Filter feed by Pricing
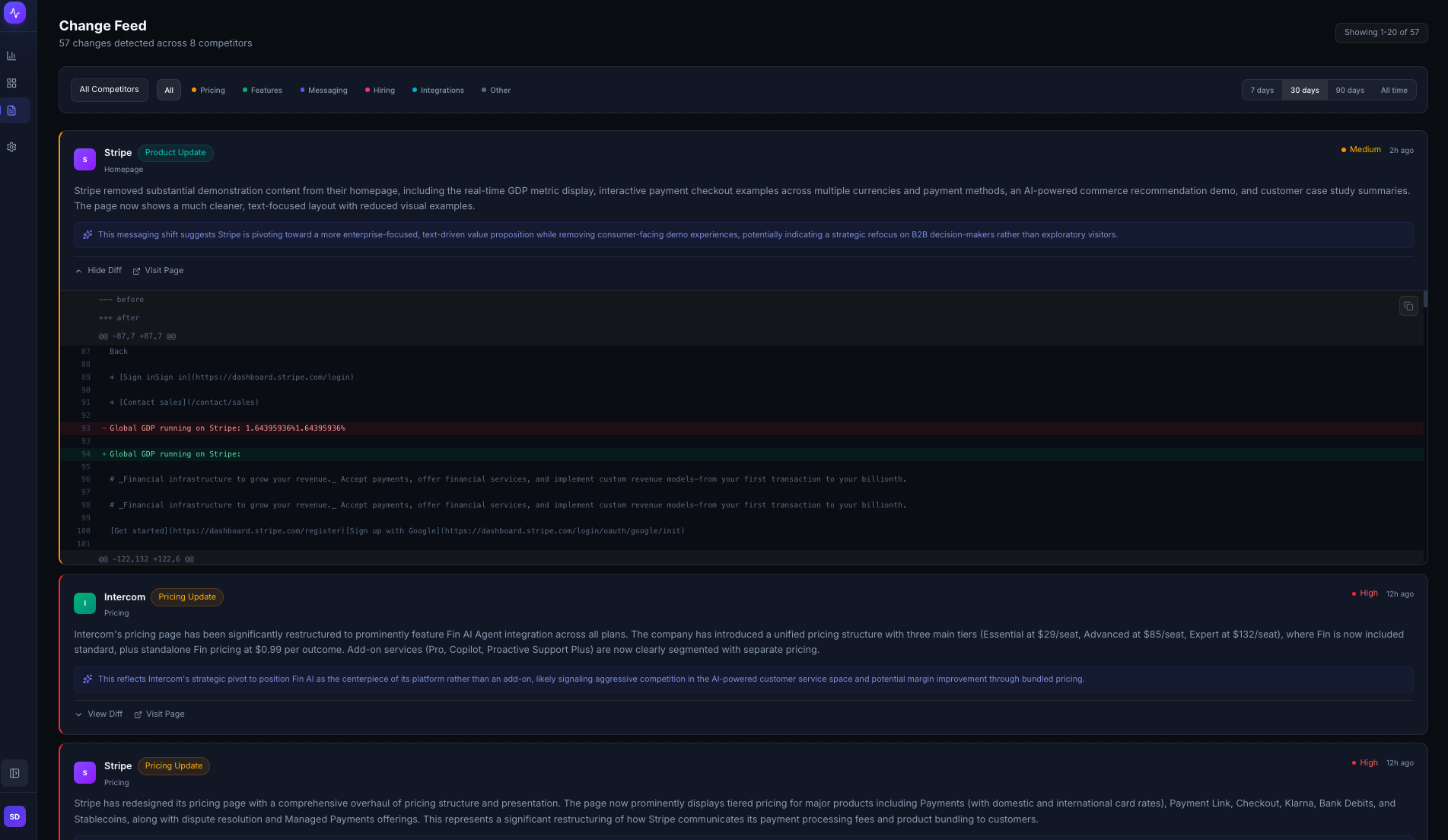The width and height of the screenshot is (1448, 840). [208, 90]
